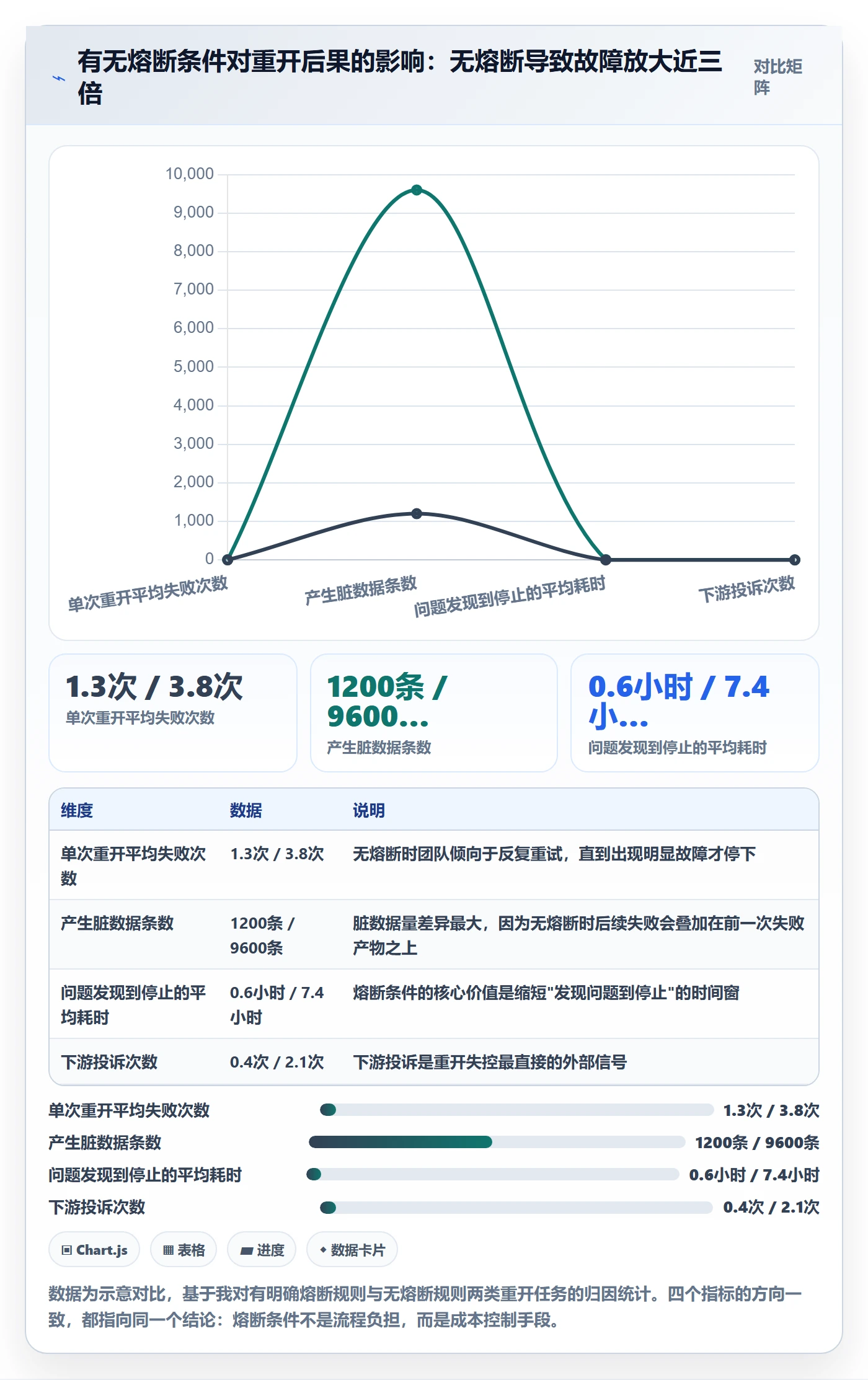The width and height of the screenshot is (868, 1380).
Task: Select the 表格 chip
Action: [x=184, y=1250]
